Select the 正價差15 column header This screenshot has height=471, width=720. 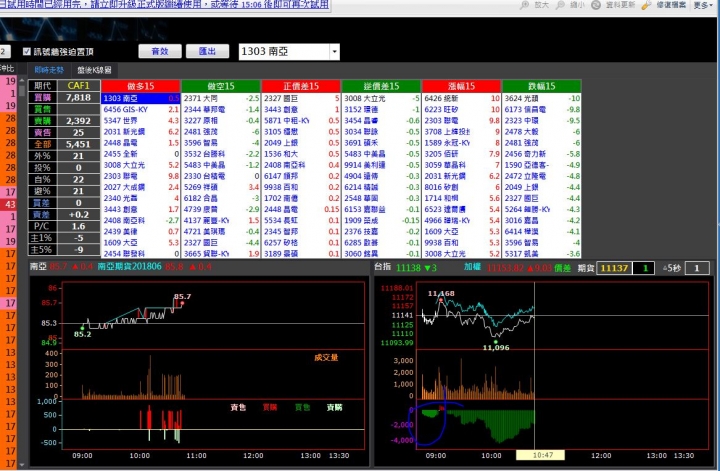coord(301,86)
